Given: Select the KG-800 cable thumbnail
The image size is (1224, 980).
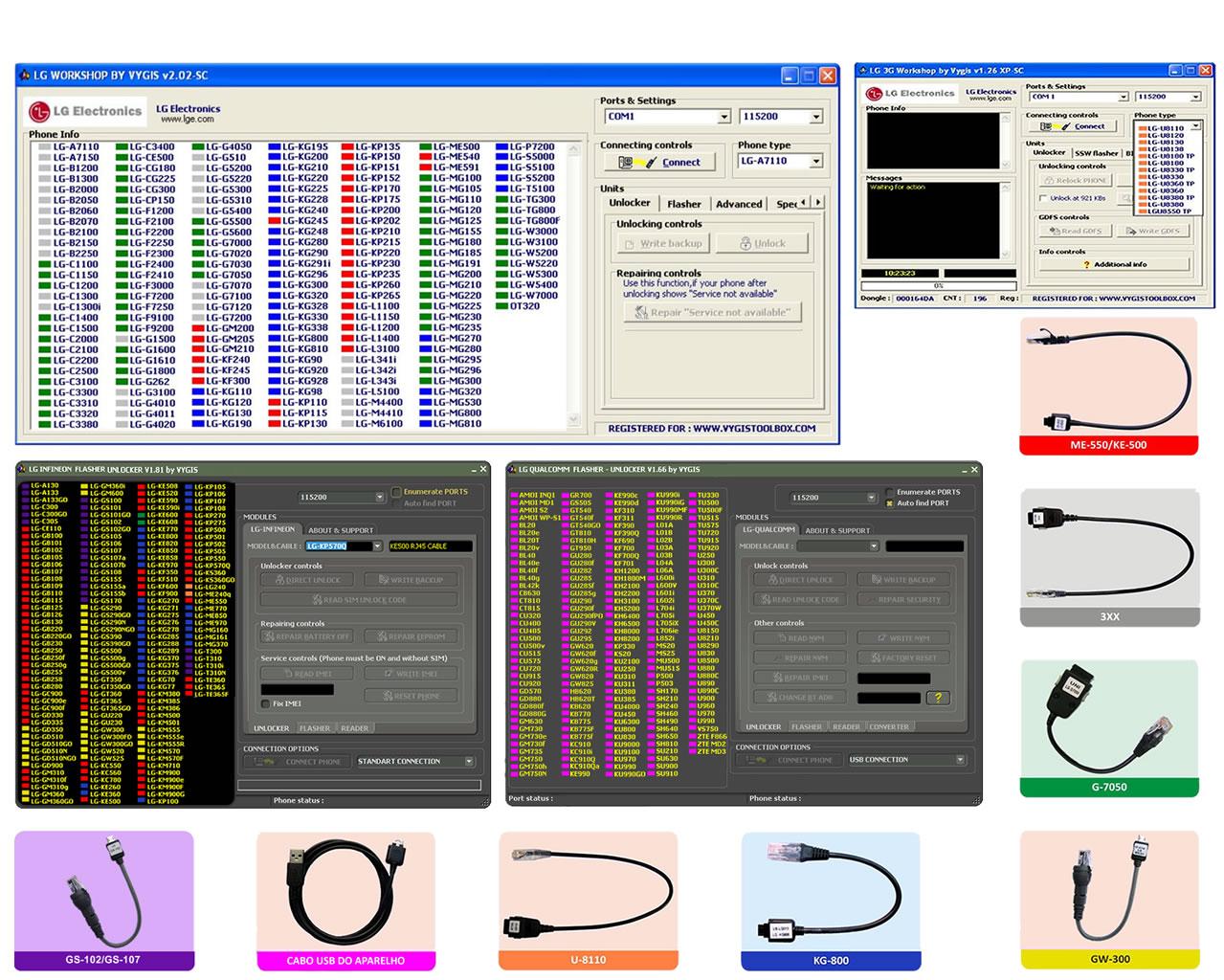Looking at the screenshot, I should click(831, 902).
